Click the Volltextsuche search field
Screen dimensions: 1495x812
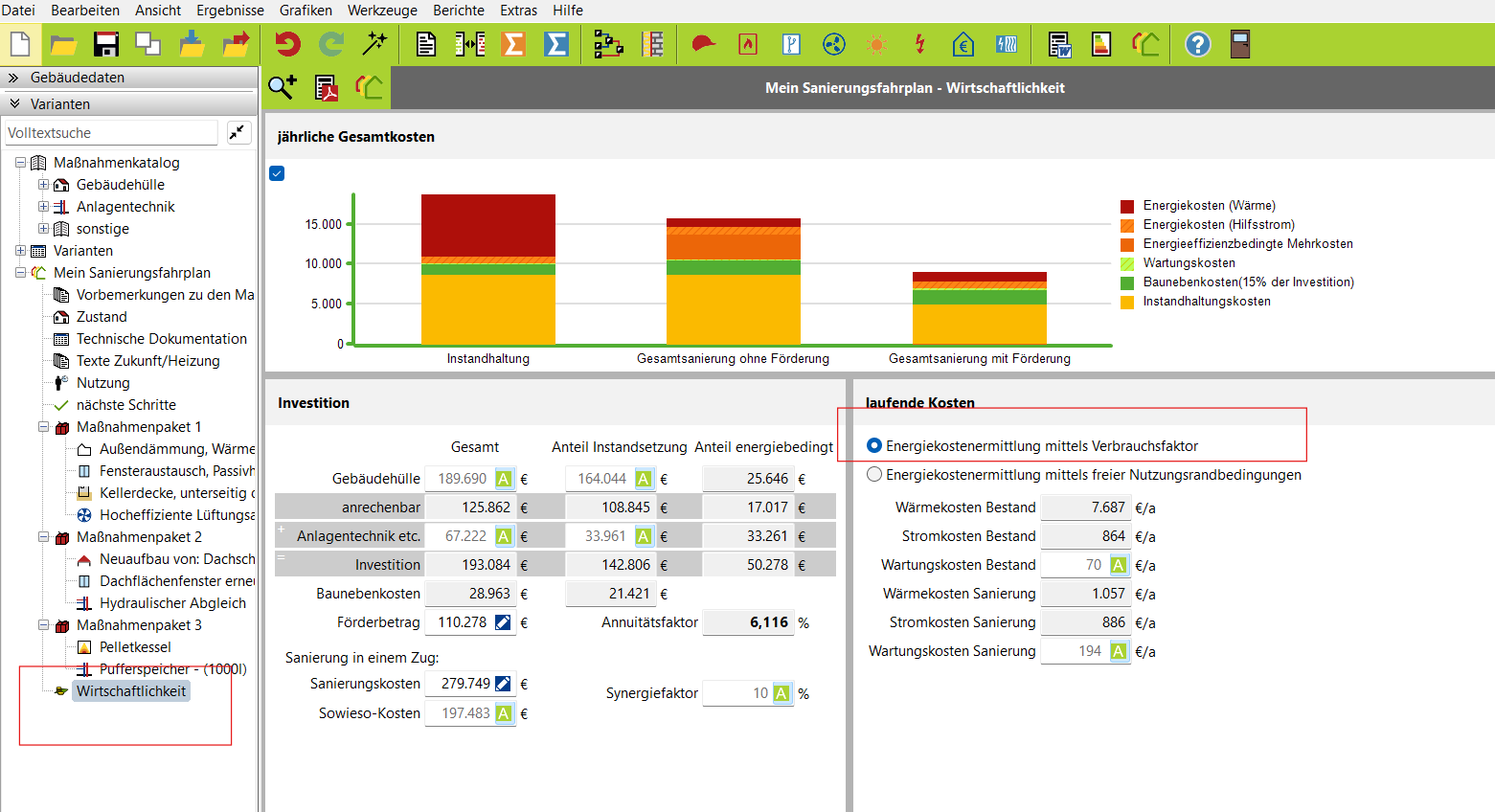click(x=111, y=133)
